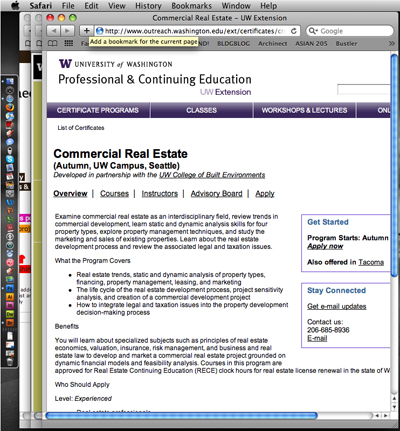Screen dimensions: 400x431
Task: Open the Apple menu
Action: point(15,6)
